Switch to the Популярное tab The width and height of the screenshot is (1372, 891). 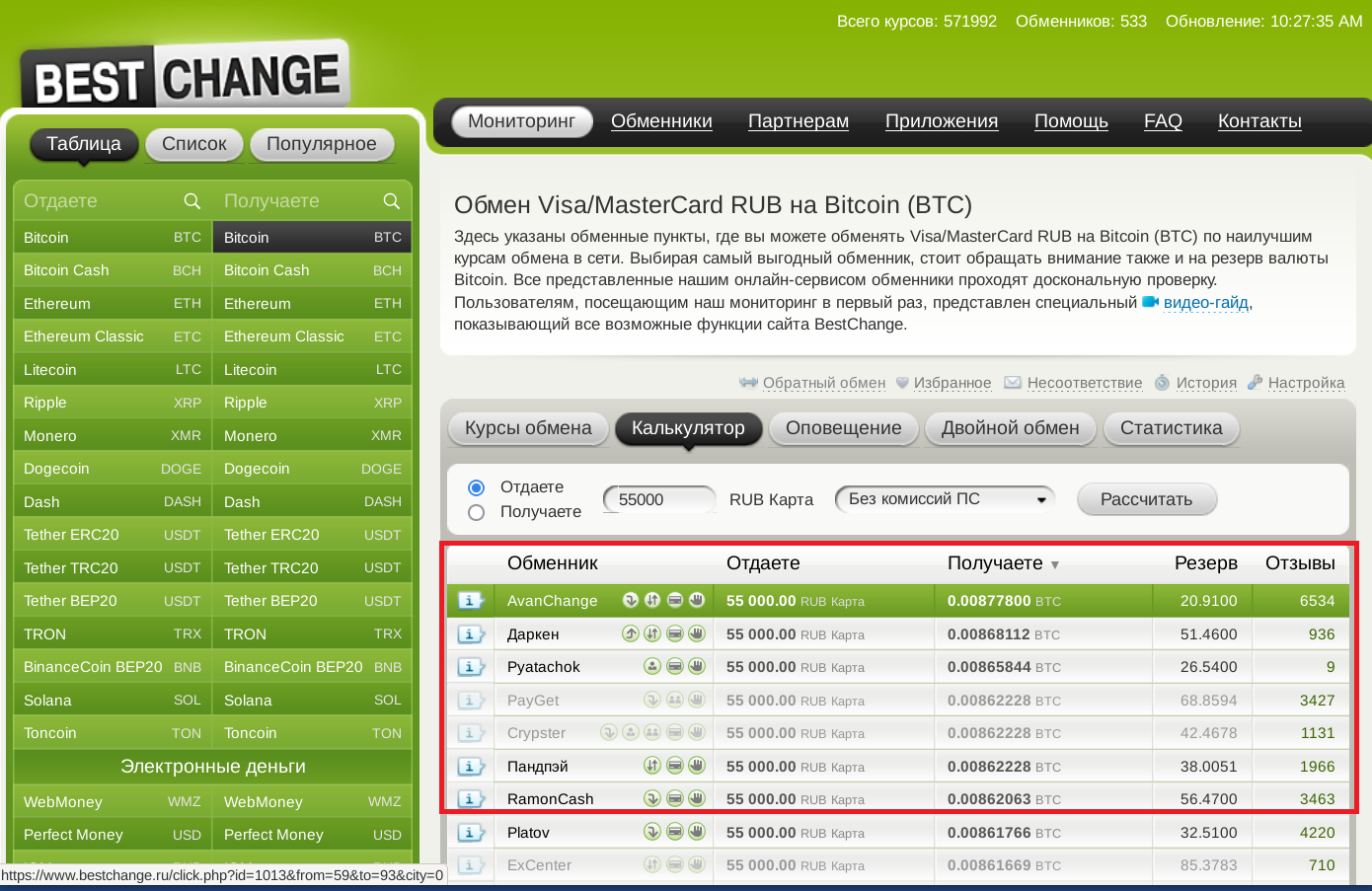pyautogui.click(x=322, y=144)
